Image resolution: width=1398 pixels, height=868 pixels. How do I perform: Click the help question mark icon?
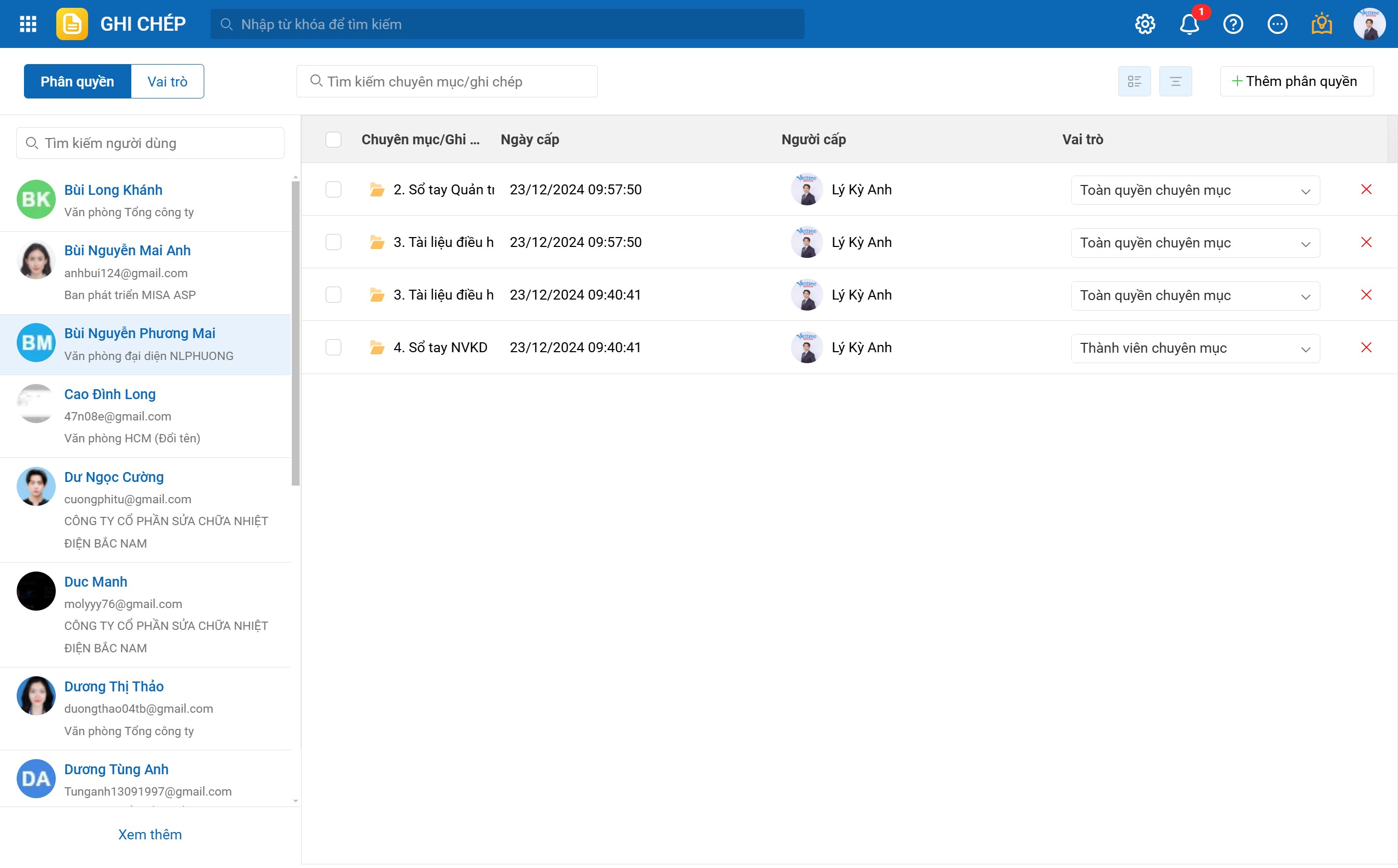tap(1233, 24)
